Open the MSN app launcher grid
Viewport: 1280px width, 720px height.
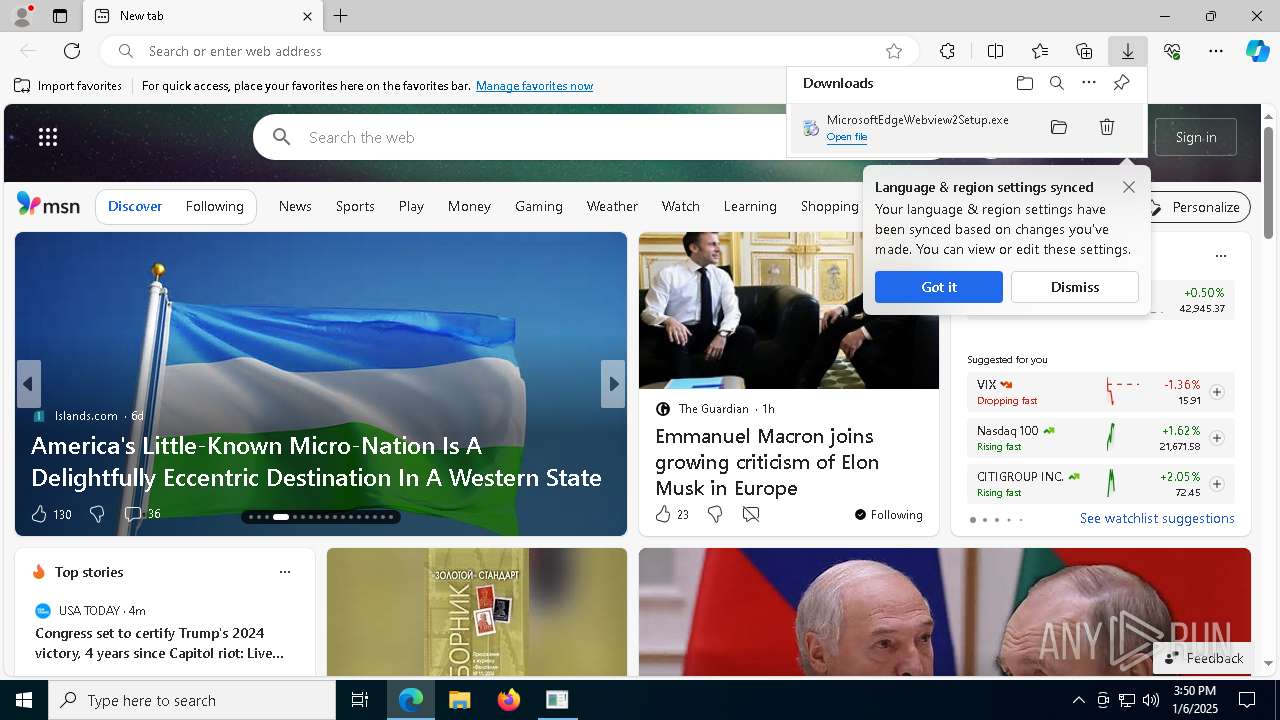pos(48,137)
